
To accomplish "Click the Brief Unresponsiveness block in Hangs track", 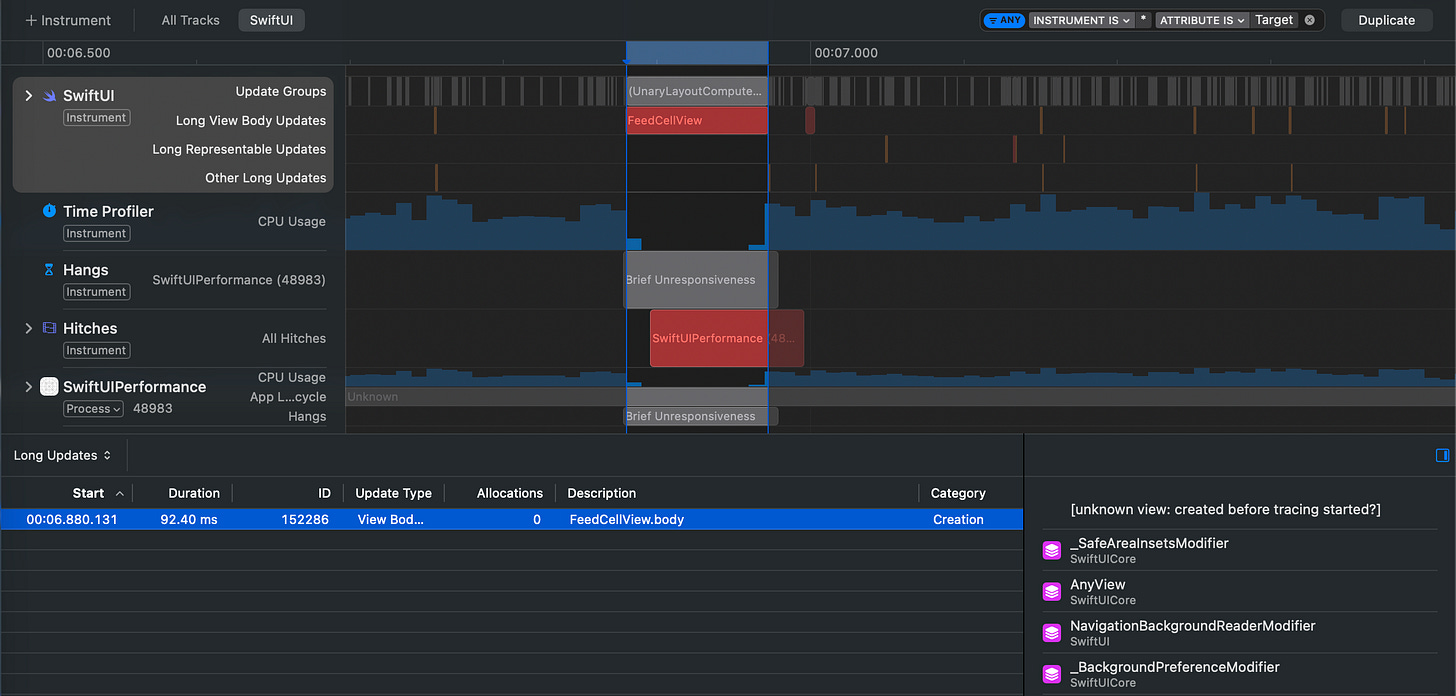I will tap(700, 280).
